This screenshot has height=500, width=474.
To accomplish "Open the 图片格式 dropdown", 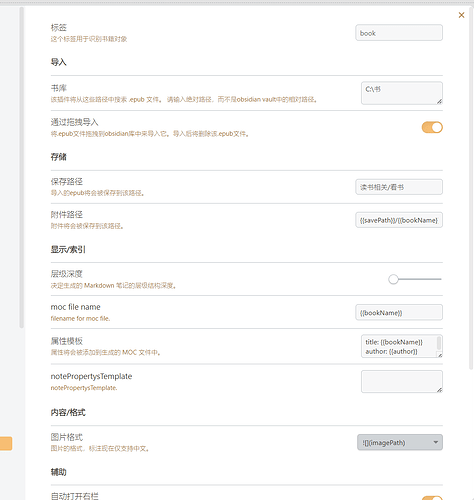I will coord(400,442).
